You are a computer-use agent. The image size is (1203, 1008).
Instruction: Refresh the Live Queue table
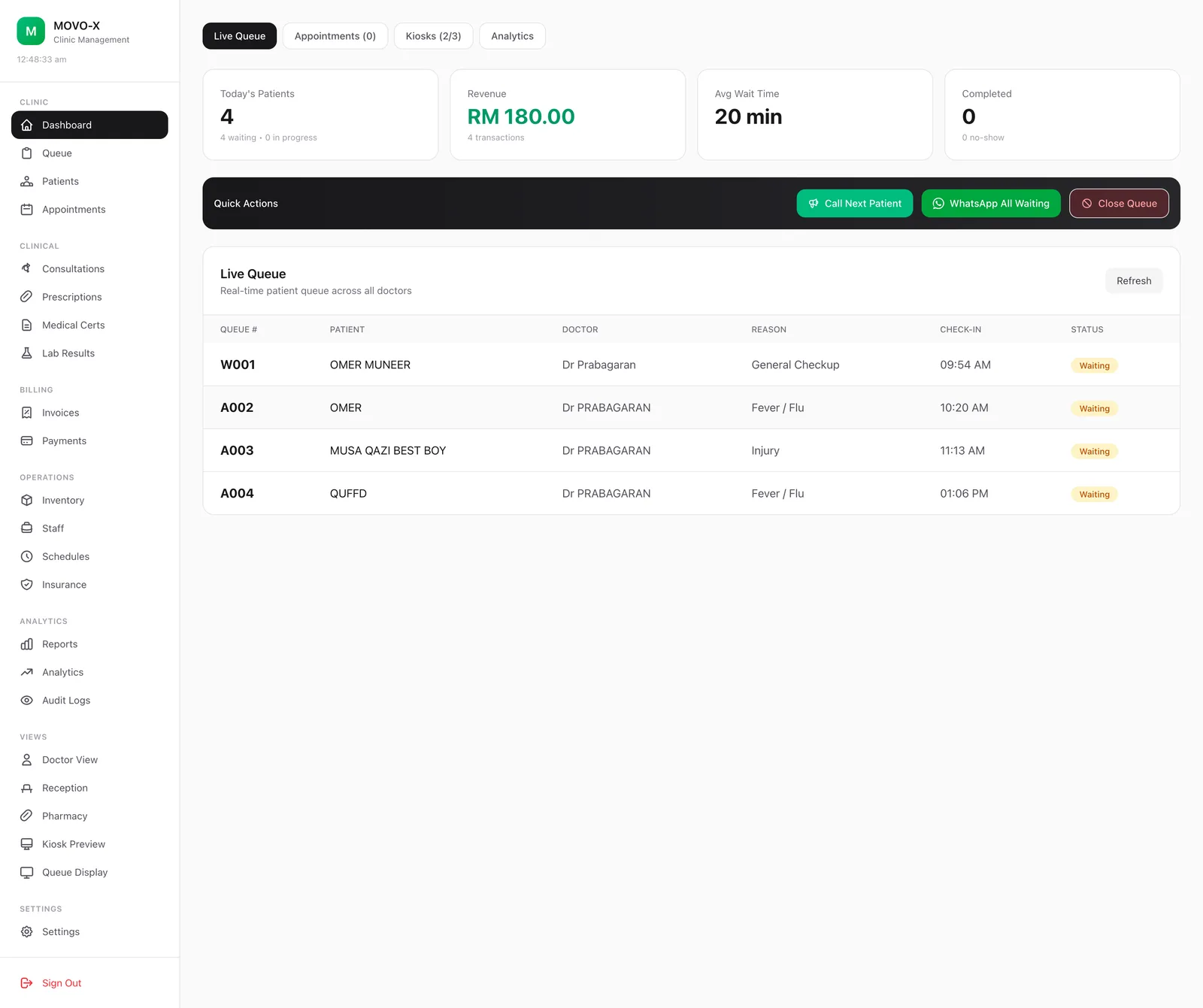pyautogui.click(x=1134, y=281)
